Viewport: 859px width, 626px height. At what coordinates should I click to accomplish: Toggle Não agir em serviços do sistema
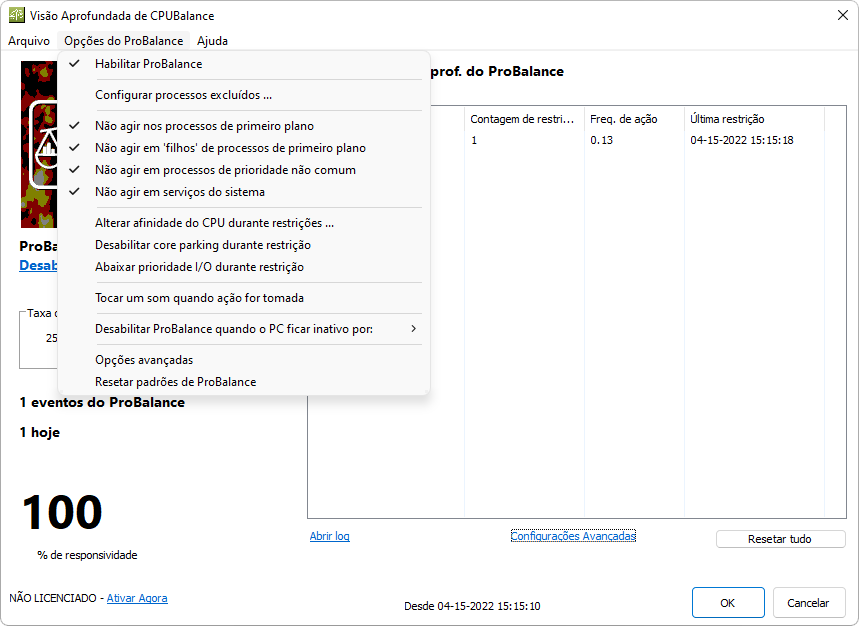(x=180, y=192)
